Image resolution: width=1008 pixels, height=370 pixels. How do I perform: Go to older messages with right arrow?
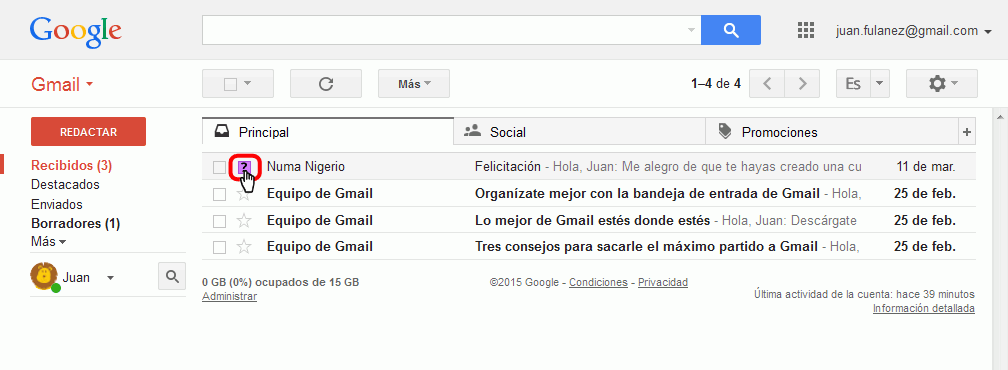pos(802,84)
